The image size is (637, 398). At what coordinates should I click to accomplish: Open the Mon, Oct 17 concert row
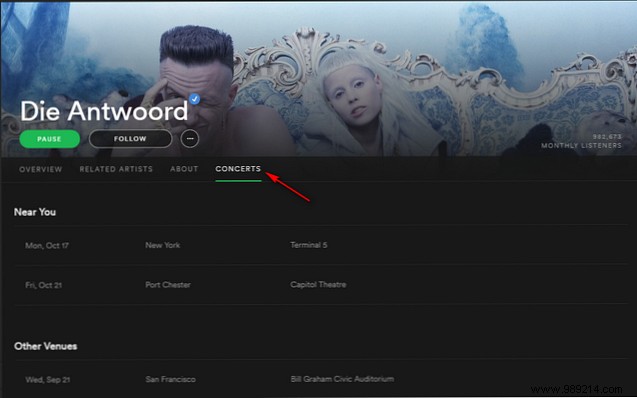click(322, 245)
